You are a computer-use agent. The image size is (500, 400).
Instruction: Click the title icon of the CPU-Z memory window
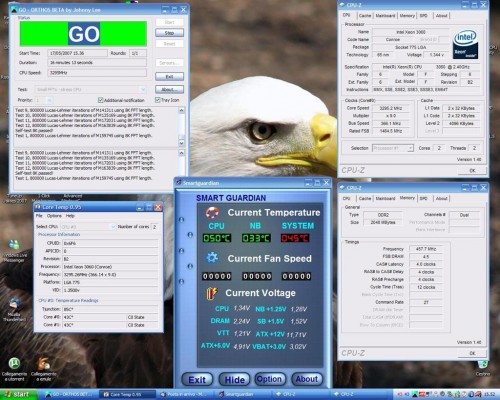click(x=342, y=188)
